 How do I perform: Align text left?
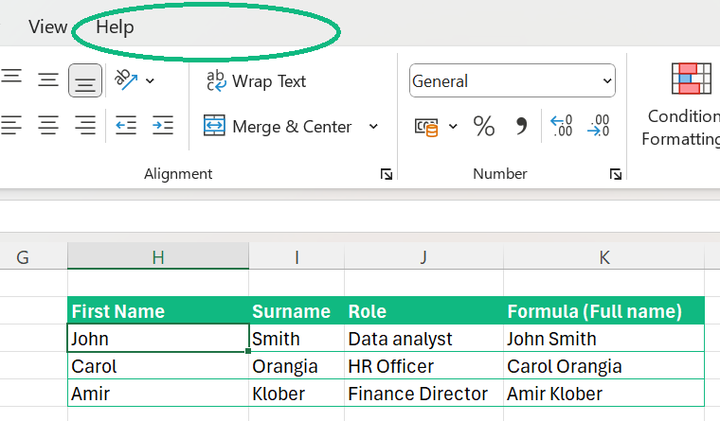(11, 125)
